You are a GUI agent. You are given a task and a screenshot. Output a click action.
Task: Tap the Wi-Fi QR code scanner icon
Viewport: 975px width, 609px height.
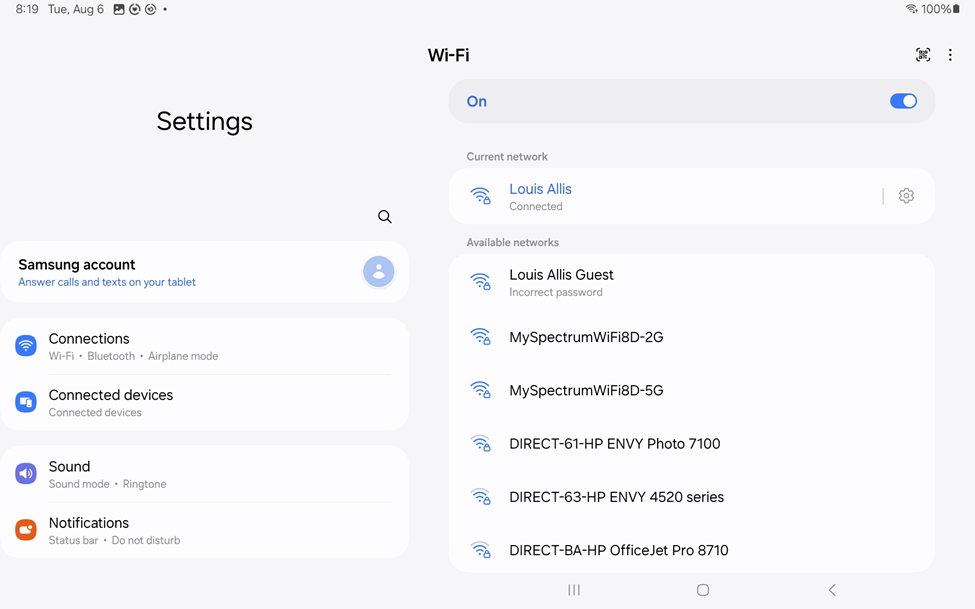pos(923,55)
